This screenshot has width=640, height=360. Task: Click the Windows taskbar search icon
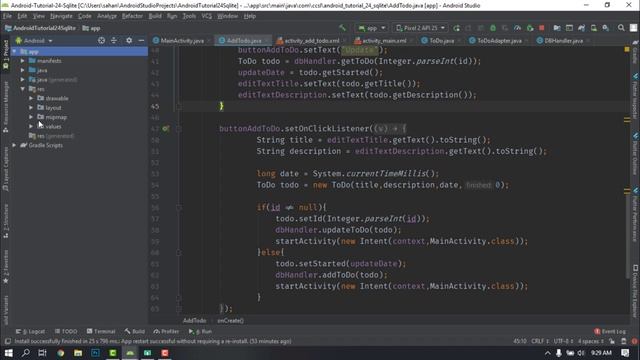tap(25, 353)
